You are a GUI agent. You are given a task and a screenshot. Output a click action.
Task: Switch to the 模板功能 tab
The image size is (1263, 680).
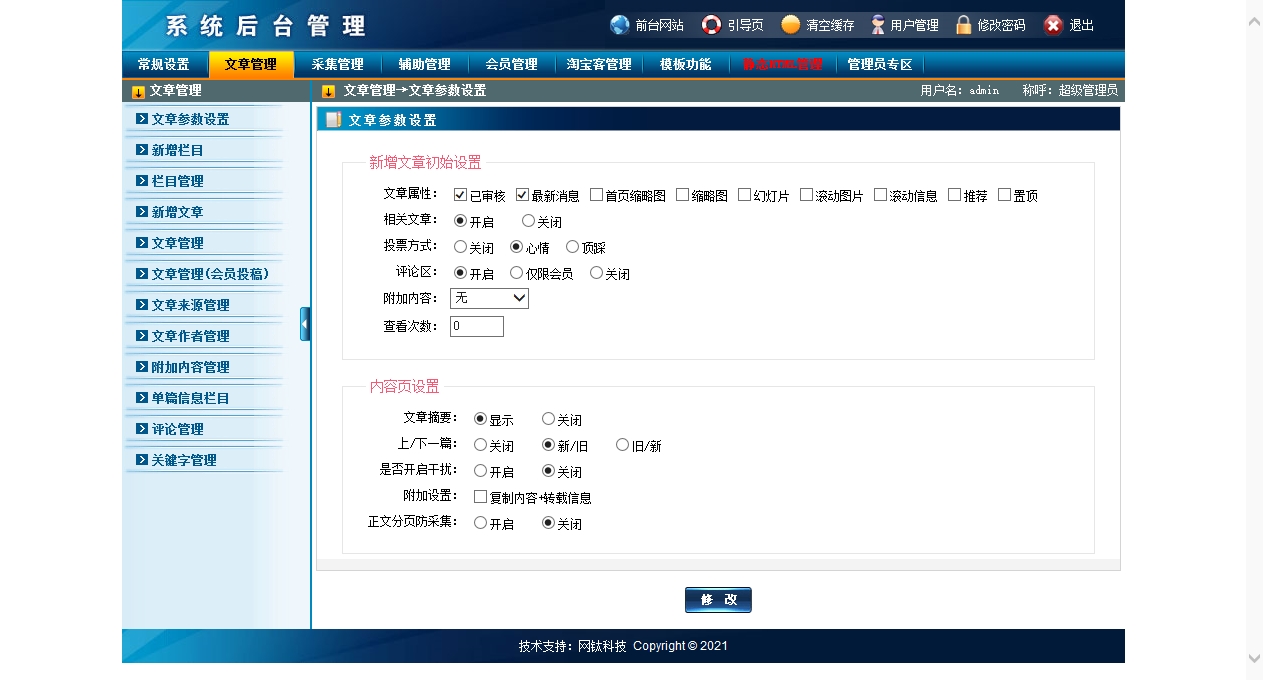click(x=685, y=64)
